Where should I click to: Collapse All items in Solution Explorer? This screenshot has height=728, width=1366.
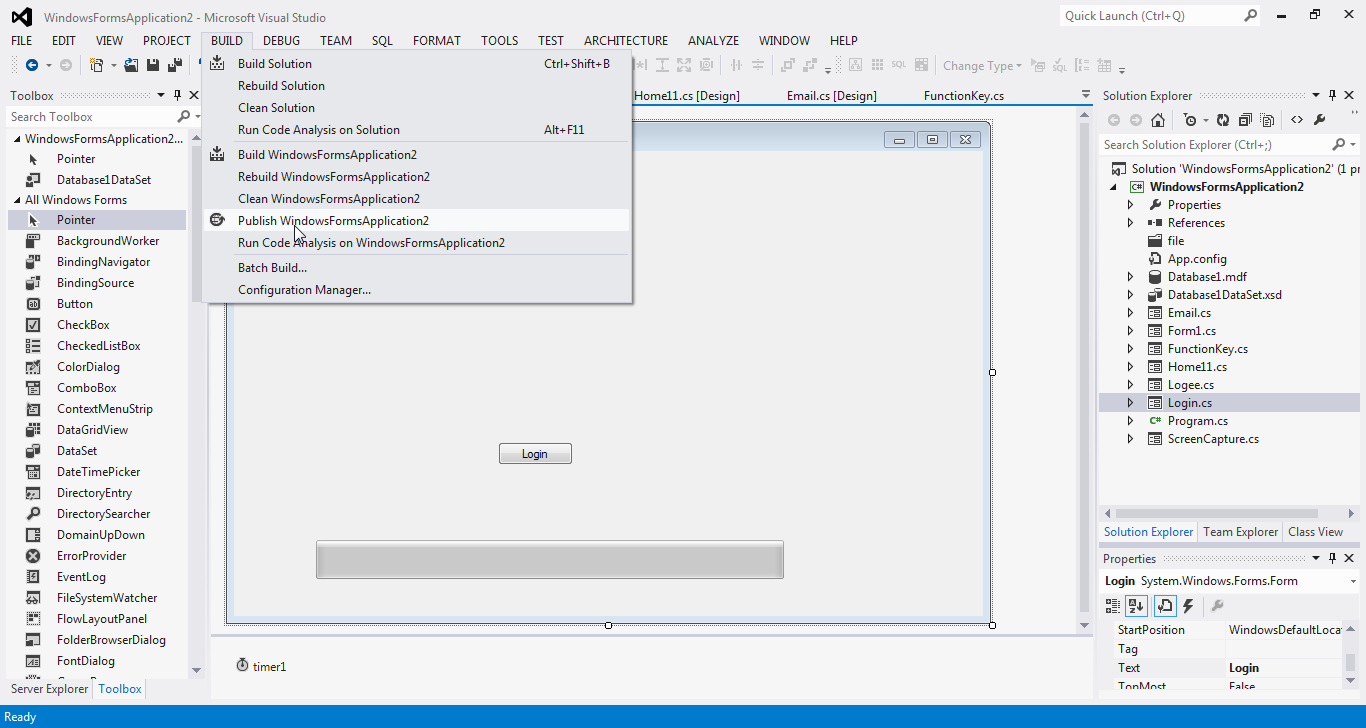click(x=1245, y=119)
